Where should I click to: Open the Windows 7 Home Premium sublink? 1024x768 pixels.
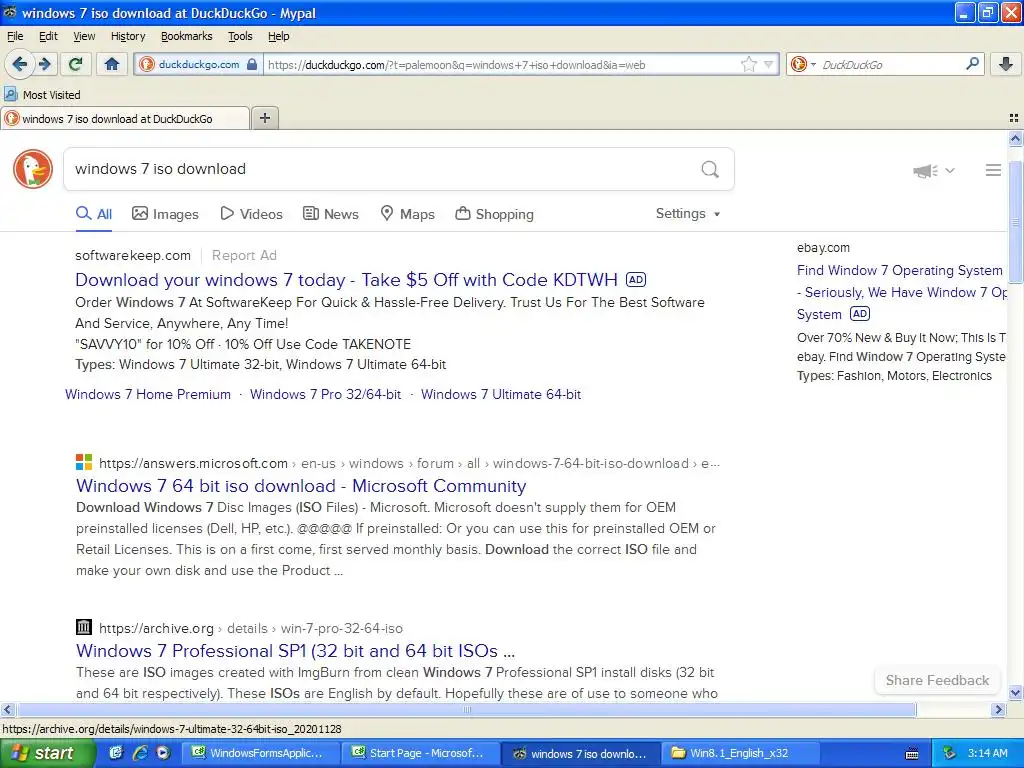click(x=148, y=394)
